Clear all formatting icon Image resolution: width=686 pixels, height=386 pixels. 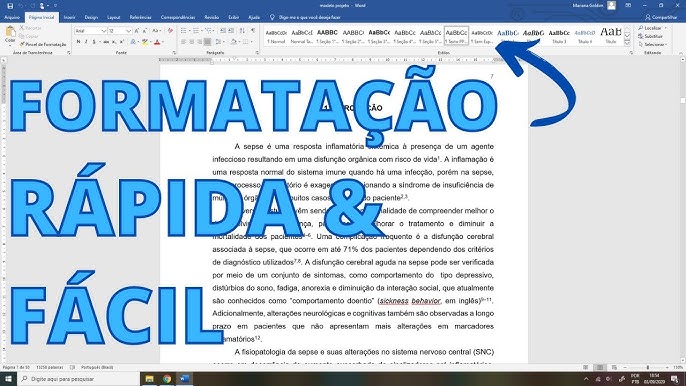(170, 31)
